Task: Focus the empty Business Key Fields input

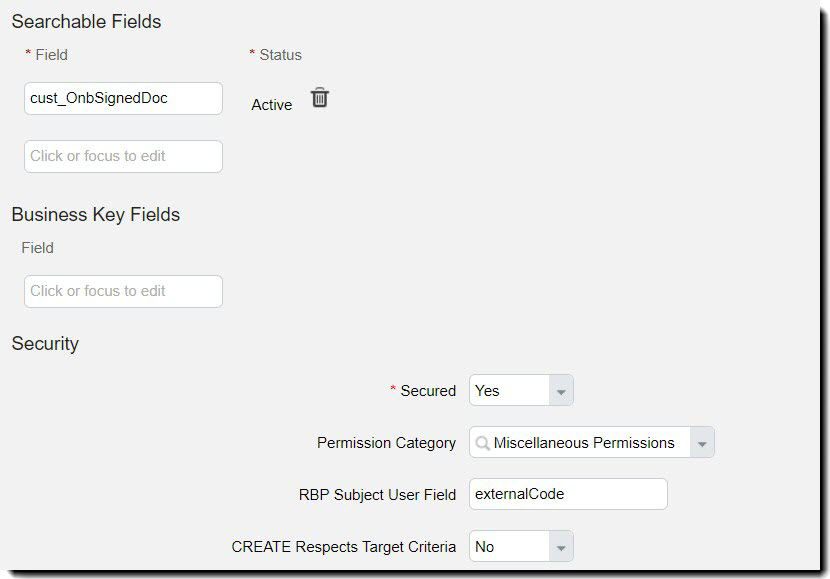Action: (x=123, y=291)
